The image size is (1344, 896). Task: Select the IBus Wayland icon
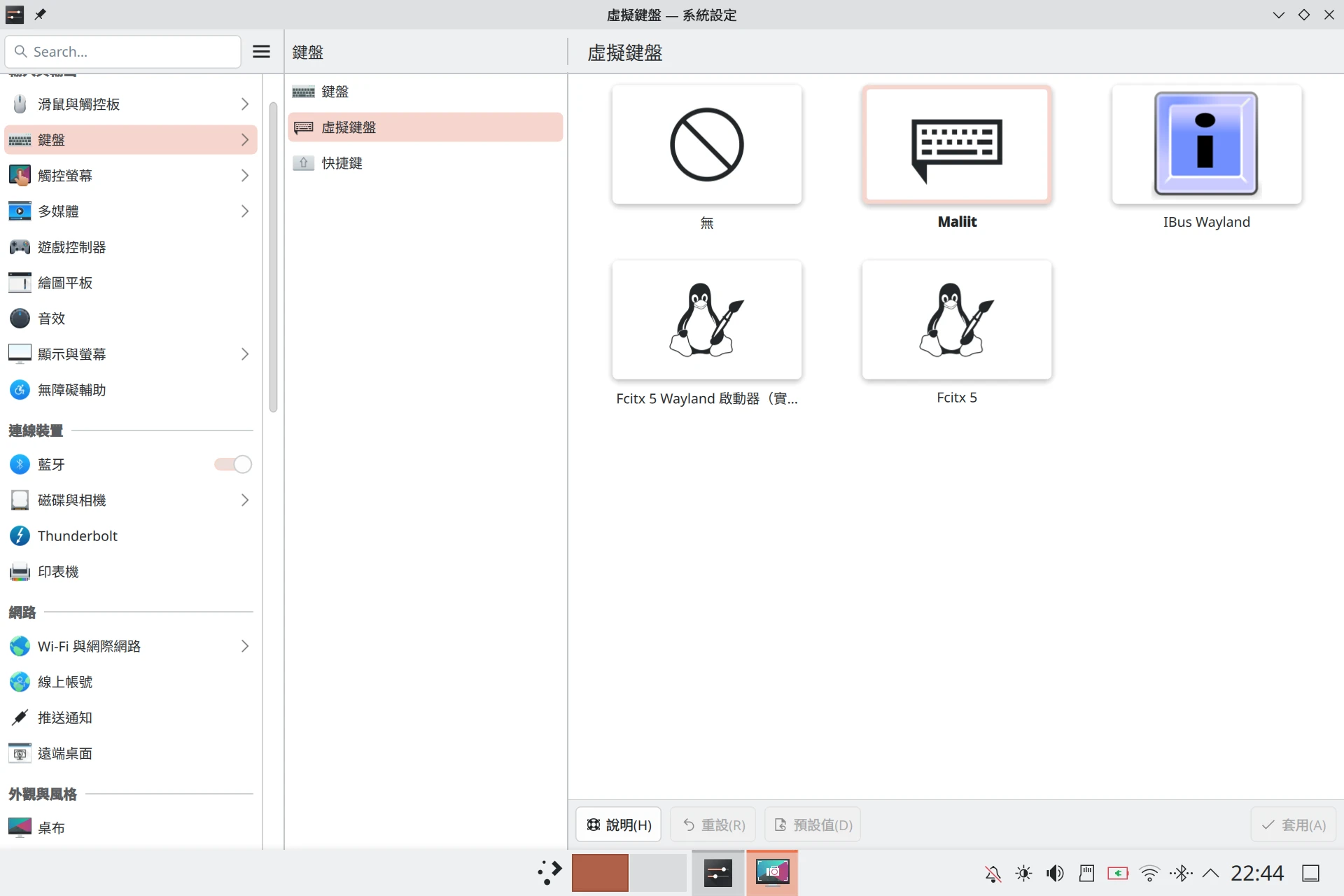1206,146
